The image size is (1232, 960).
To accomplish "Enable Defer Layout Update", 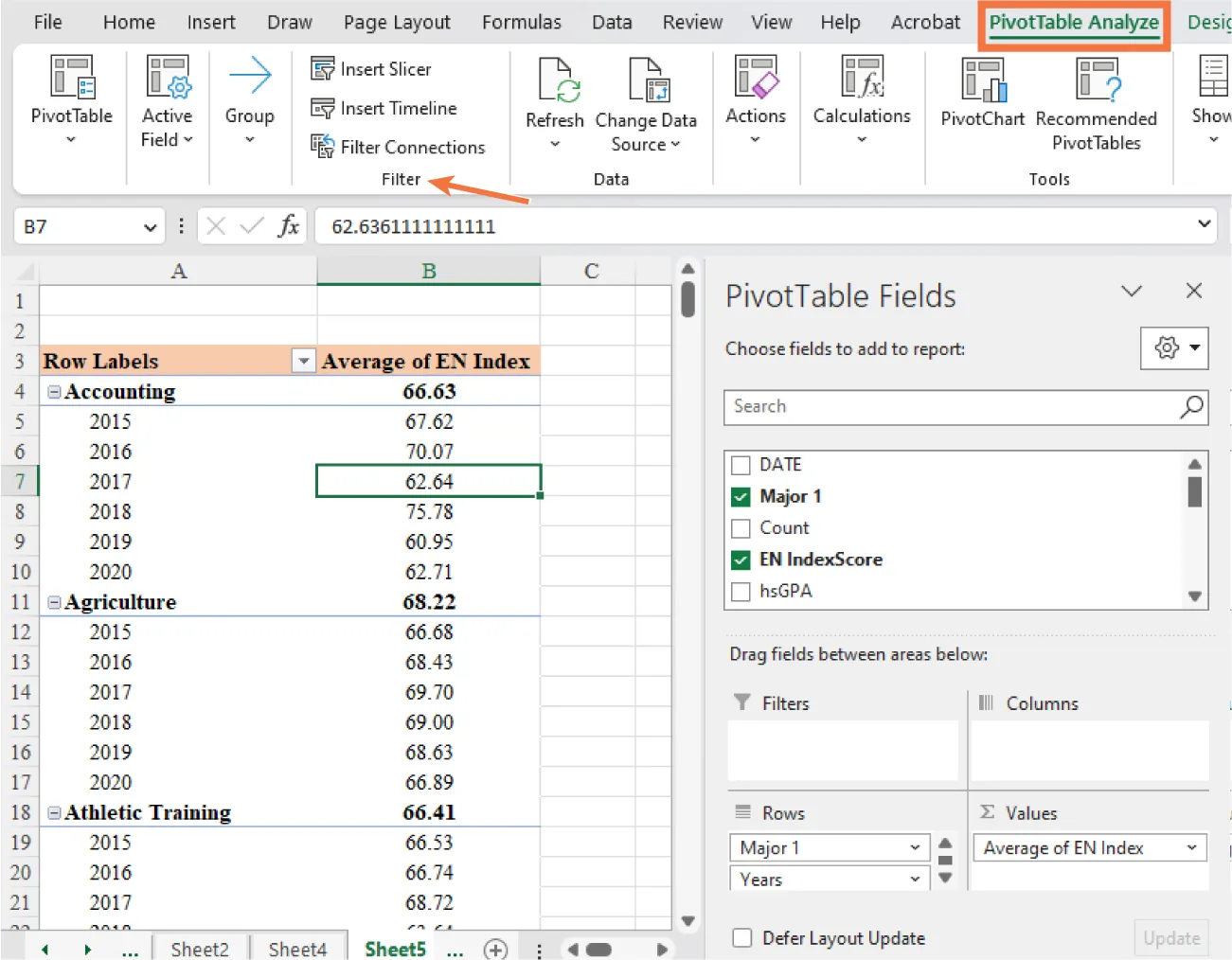I will click(x=741, y=938).
